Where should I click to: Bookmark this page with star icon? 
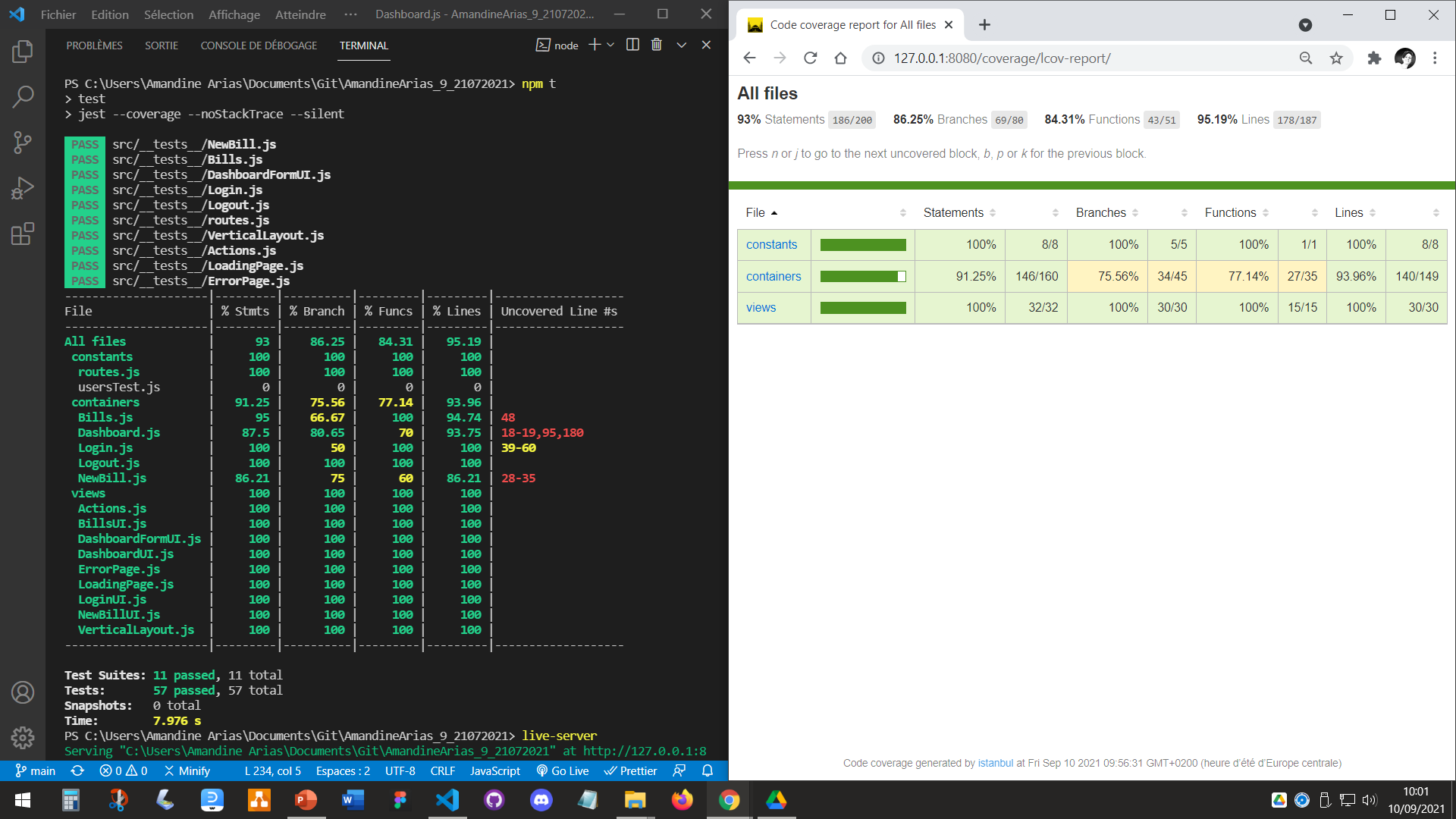coord(1336,58)
